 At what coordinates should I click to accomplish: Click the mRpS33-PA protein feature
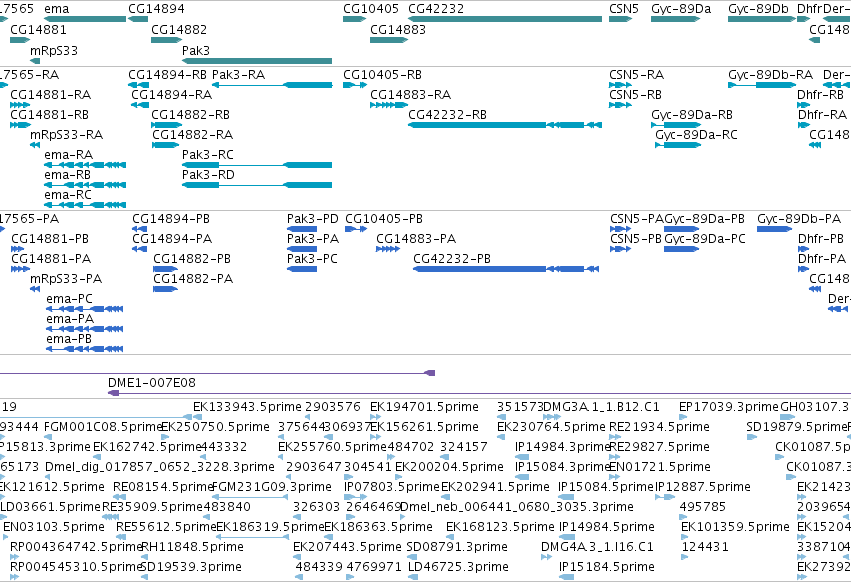pyautogui.click(x=35, y=289)
